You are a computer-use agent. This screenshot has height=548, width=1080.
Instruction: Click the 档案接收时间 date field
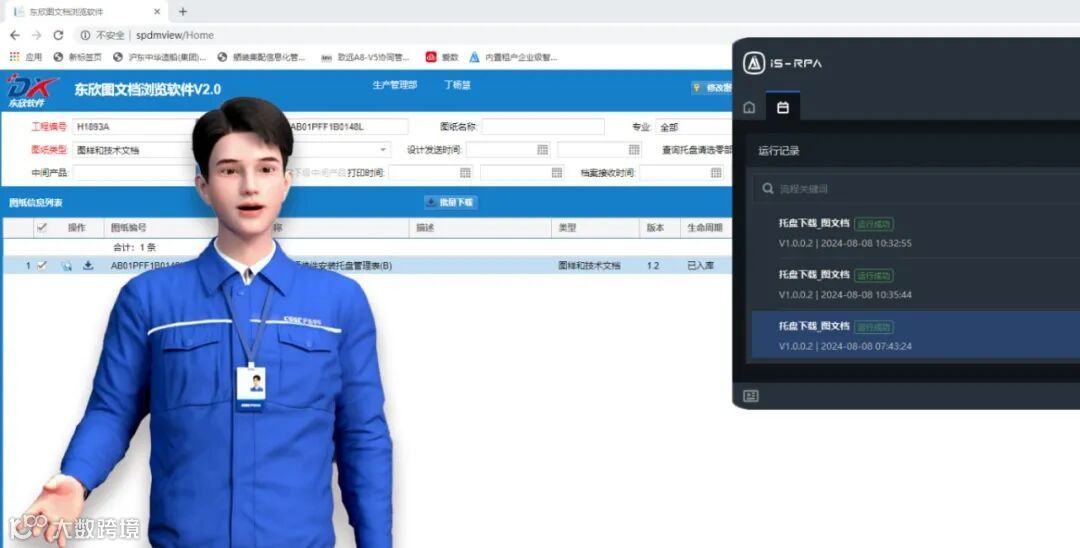[681, 172]
